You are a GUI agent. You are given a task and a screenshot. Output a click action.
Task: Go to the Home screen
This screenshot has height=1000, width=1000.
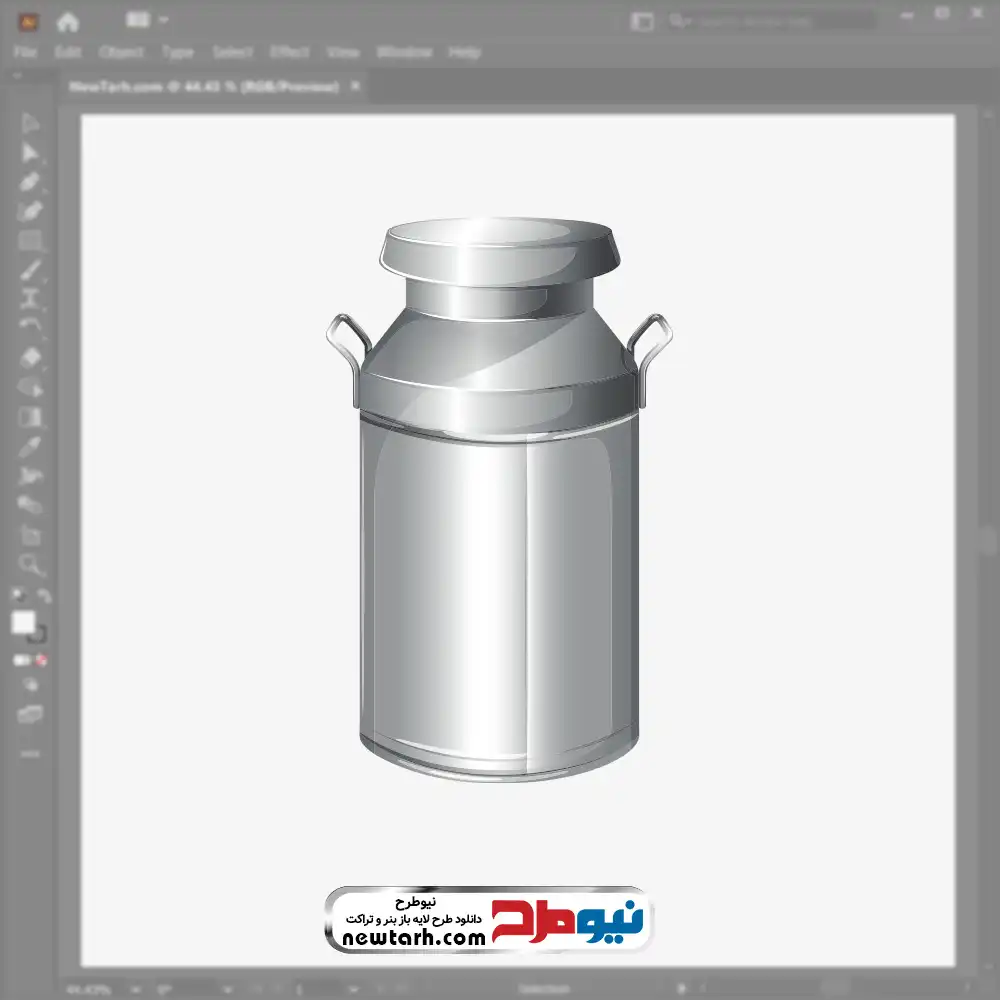point(67,21)
